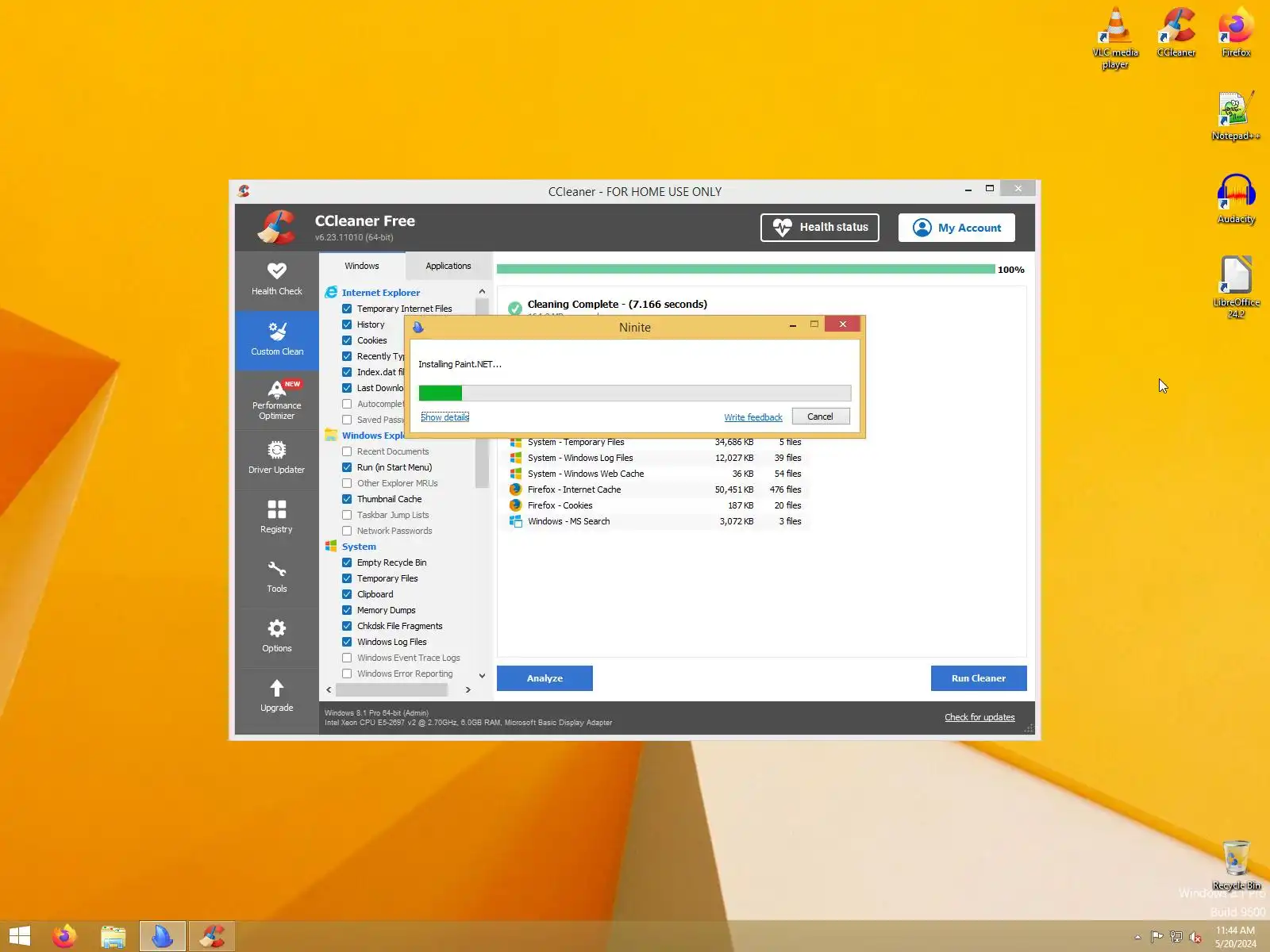Click the Health status button
This screenshot has height=952, width=1270.
tap(819, 227)
